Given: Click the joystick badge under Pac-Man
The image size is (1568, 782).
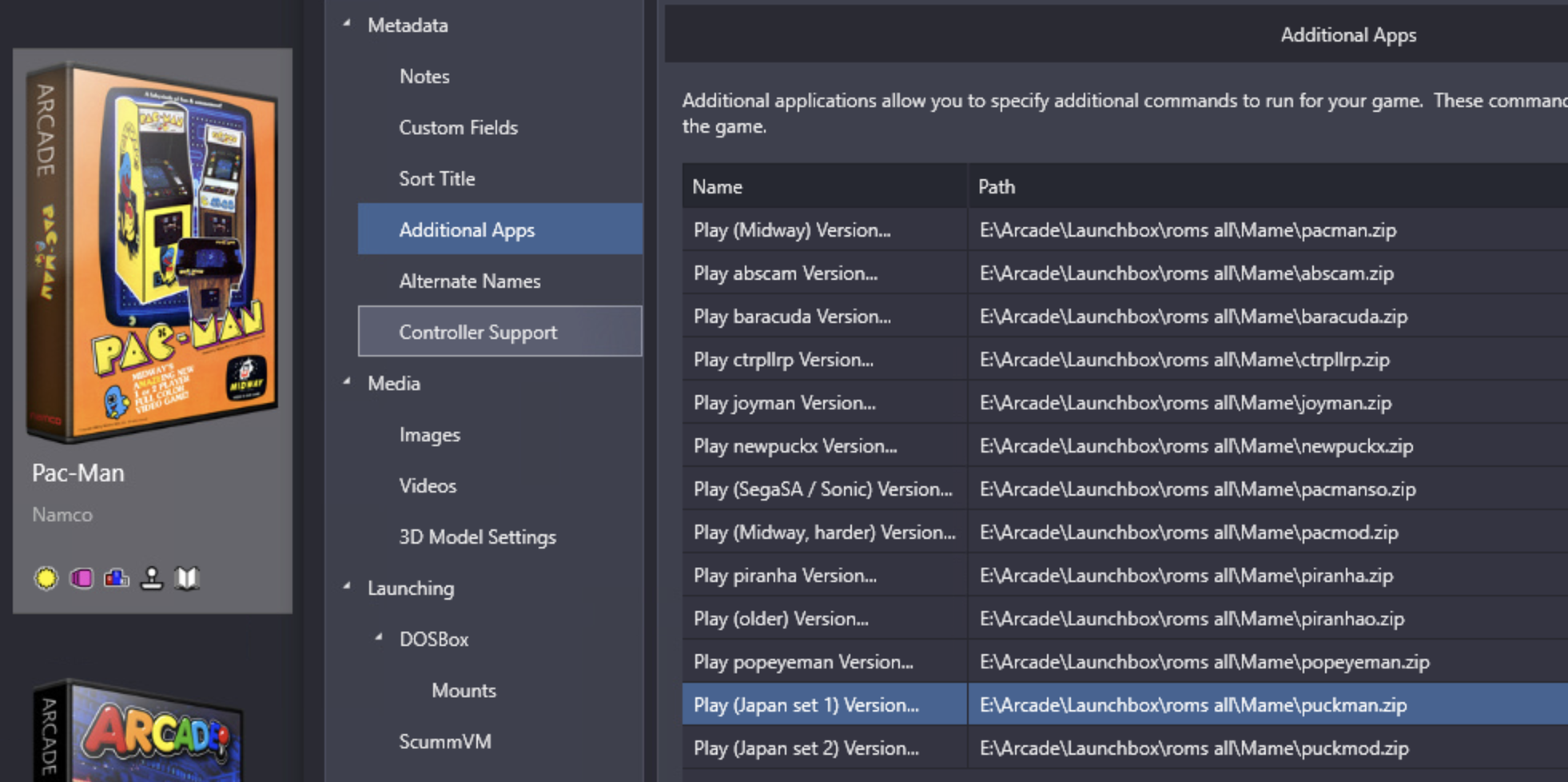Looking at the screenshot, I should click(152, 577).
